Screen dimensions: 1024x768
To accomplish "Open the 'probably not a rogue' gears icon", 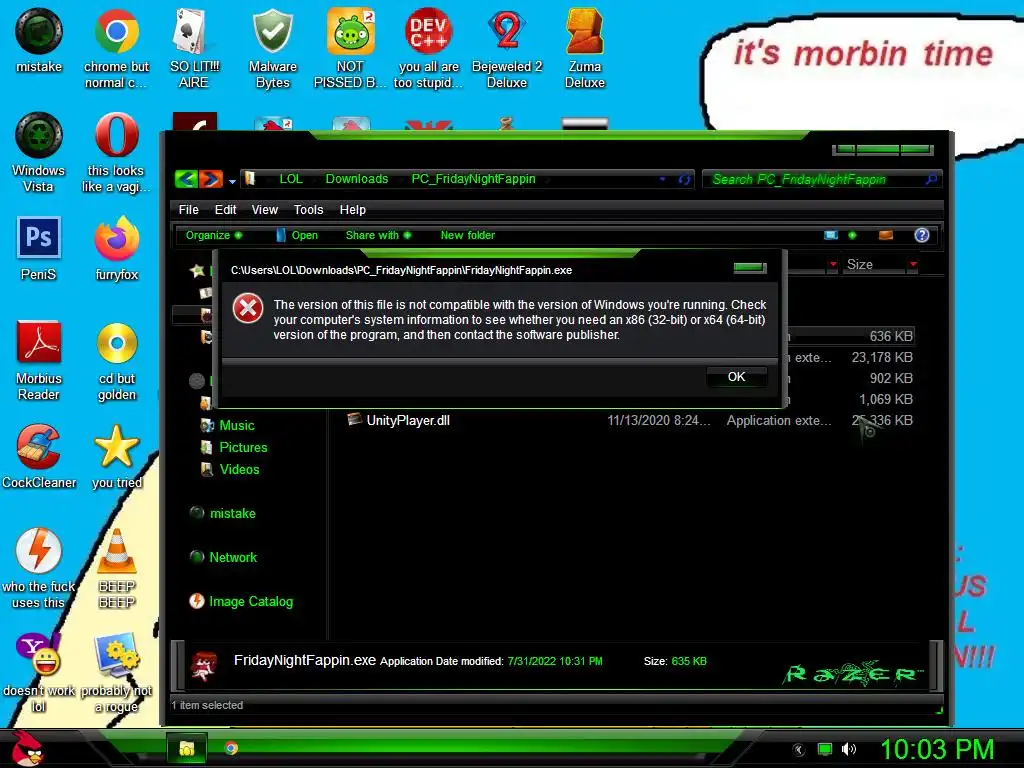I will (x=116, y=672).
